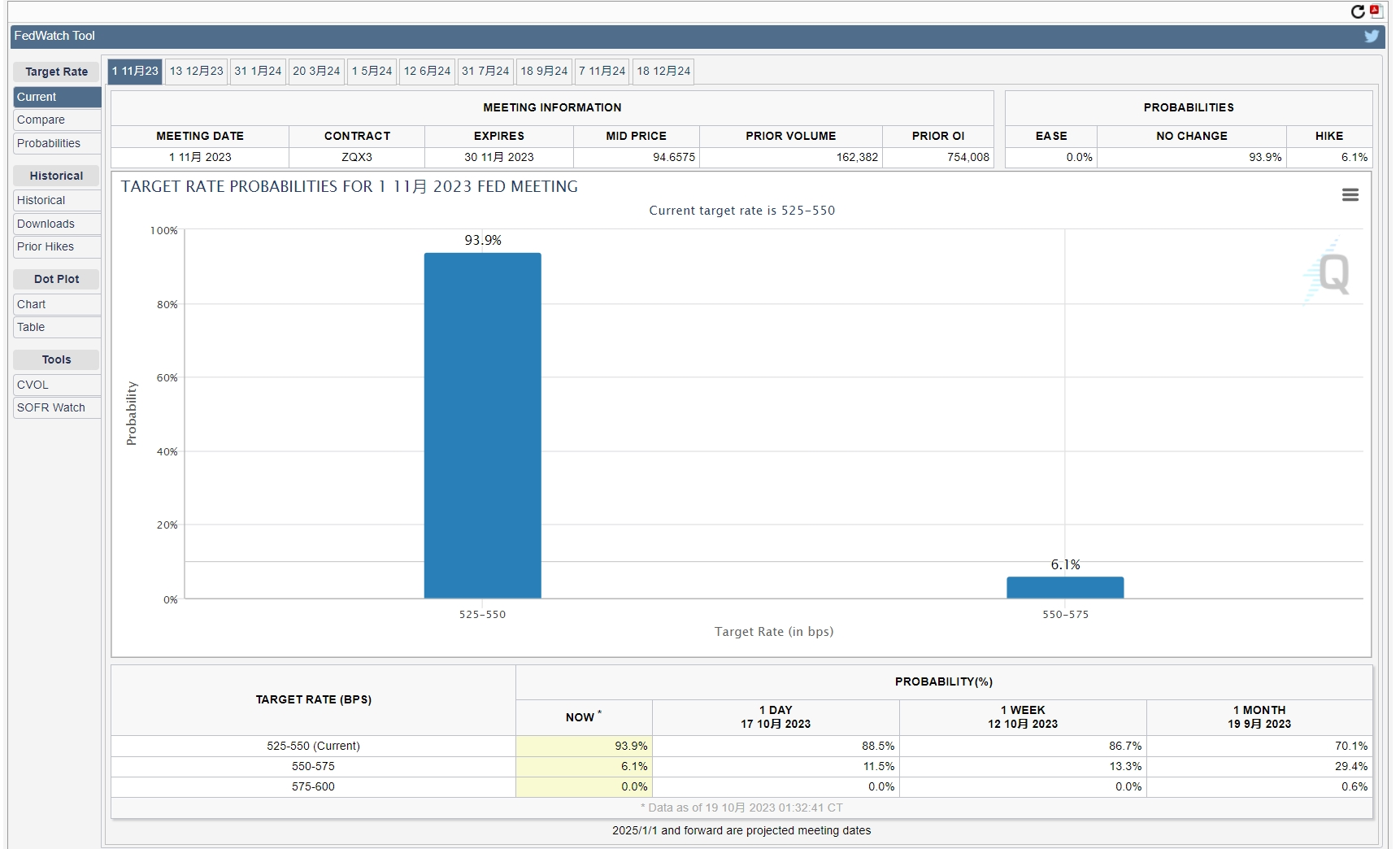Select the 31 1月24 meeting tab

click(x=258, y=71)
